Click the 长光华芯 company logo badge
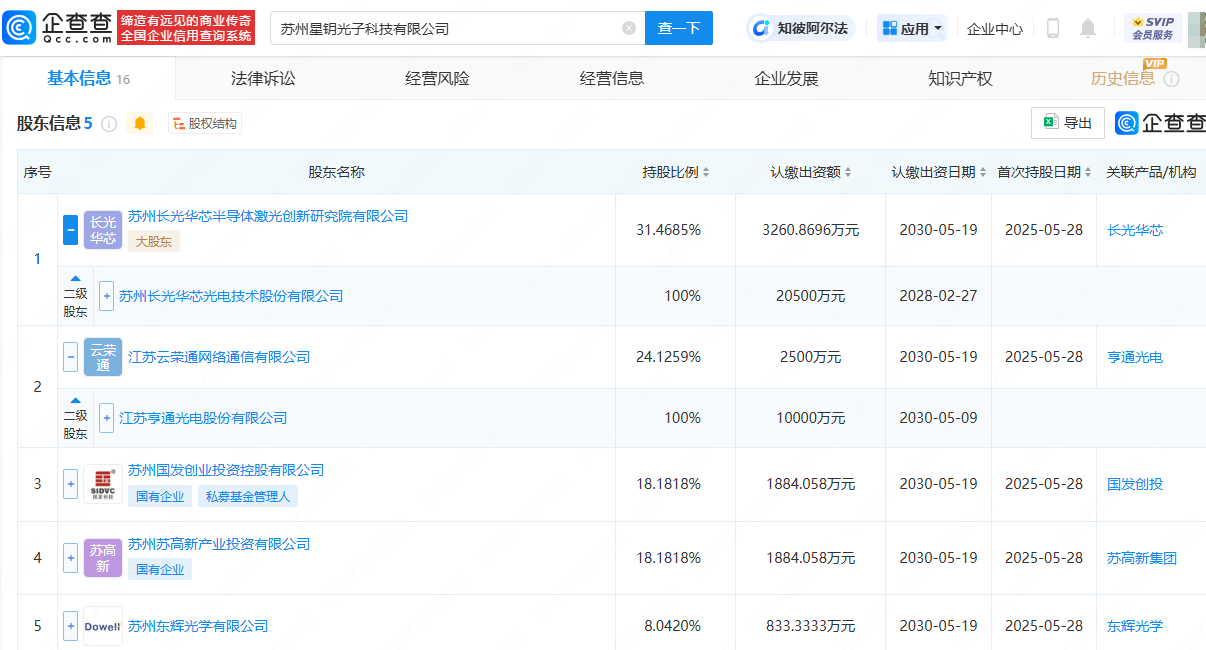Image resolution: width=1206 pixels, height=650 pixels. pos(103,230)
